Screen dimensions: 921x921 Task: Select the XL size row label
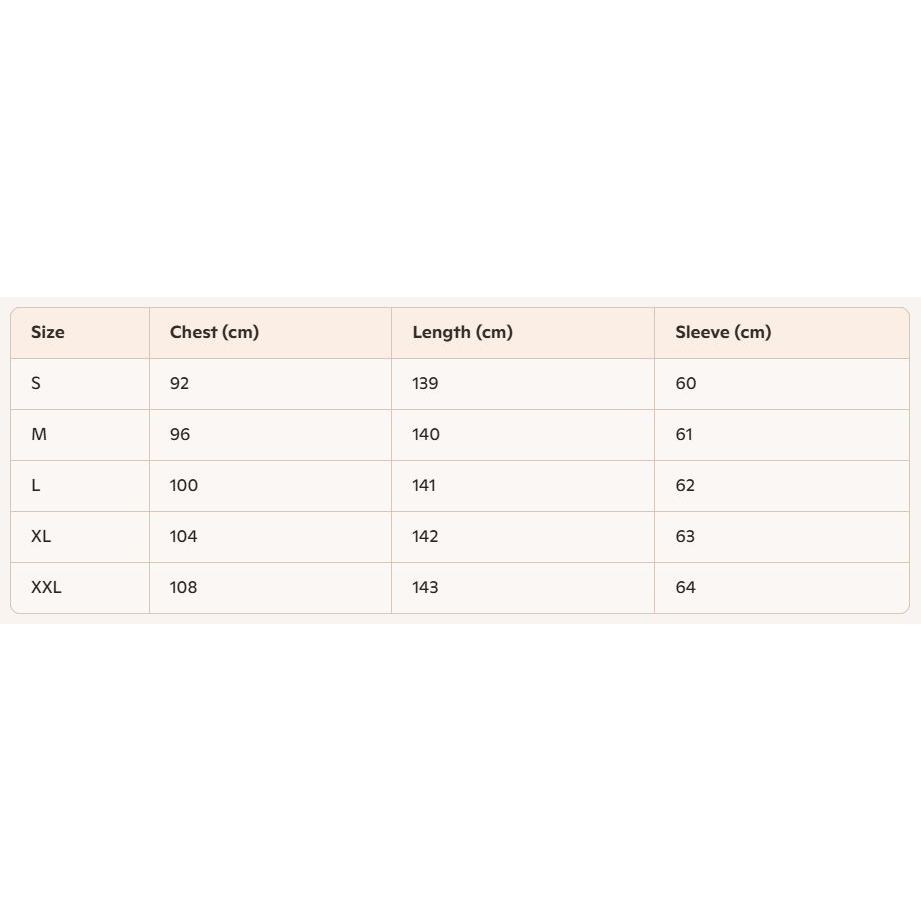pyautogui.click(x=41, y=536)
